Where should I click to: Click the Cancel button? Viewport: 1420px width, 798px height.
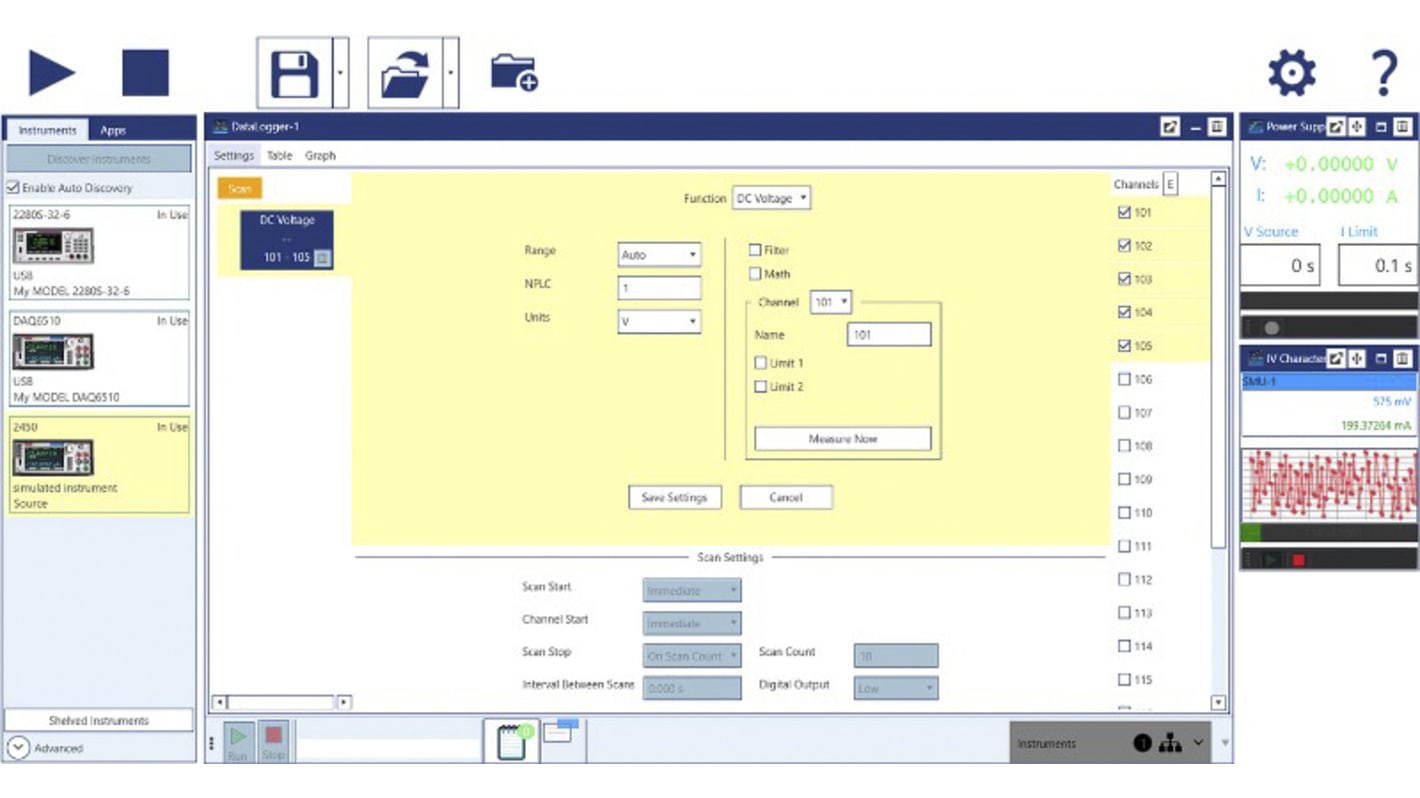[x=786, y=497]
